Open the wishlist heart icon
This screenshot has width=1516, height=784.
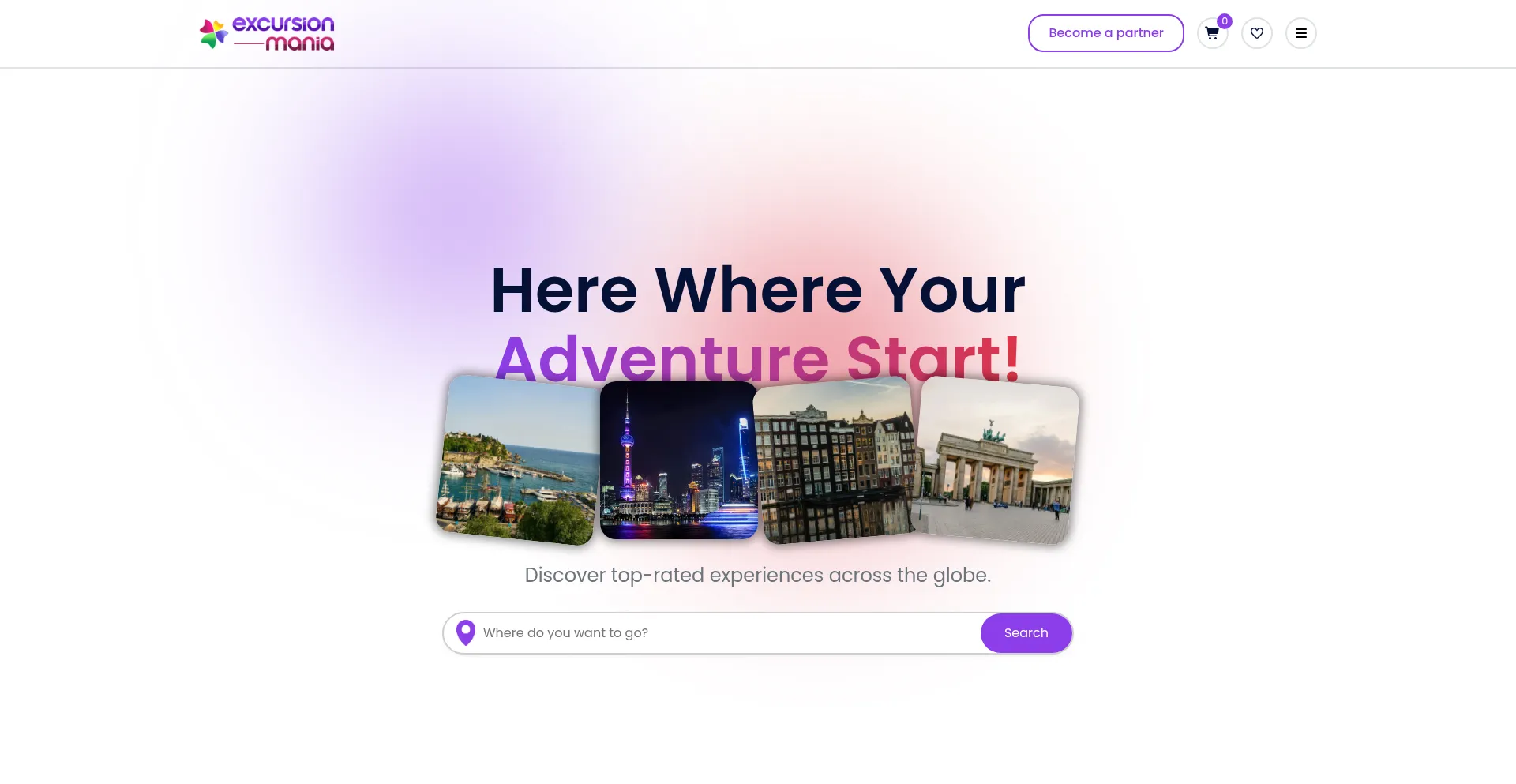pyautogui.click(x=1256, y=33)
